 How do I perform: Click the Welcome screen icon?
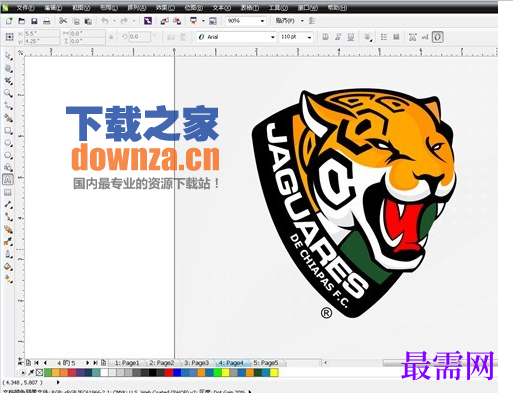(x=213, y=21)
